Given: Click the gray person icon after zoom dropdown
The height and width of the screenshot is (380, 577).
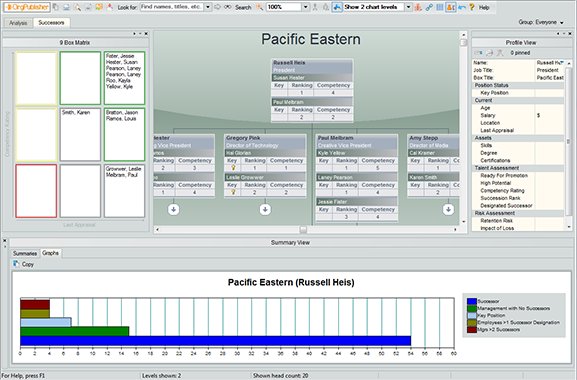Looking at the screenshot, I should pyautogui.click(x=315, y=7).
